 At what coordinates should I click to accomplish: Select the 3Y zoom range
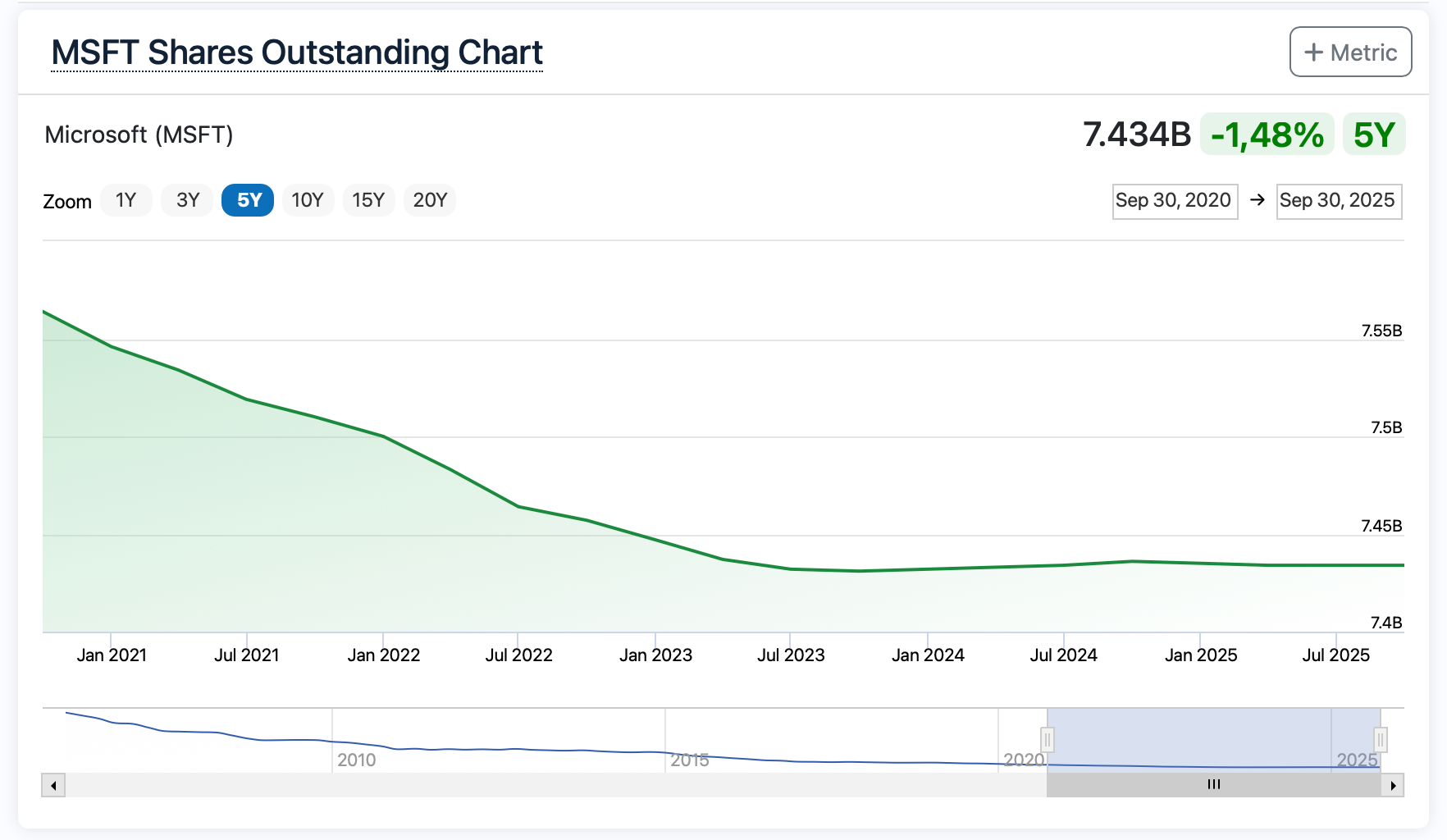coord(188,200)
